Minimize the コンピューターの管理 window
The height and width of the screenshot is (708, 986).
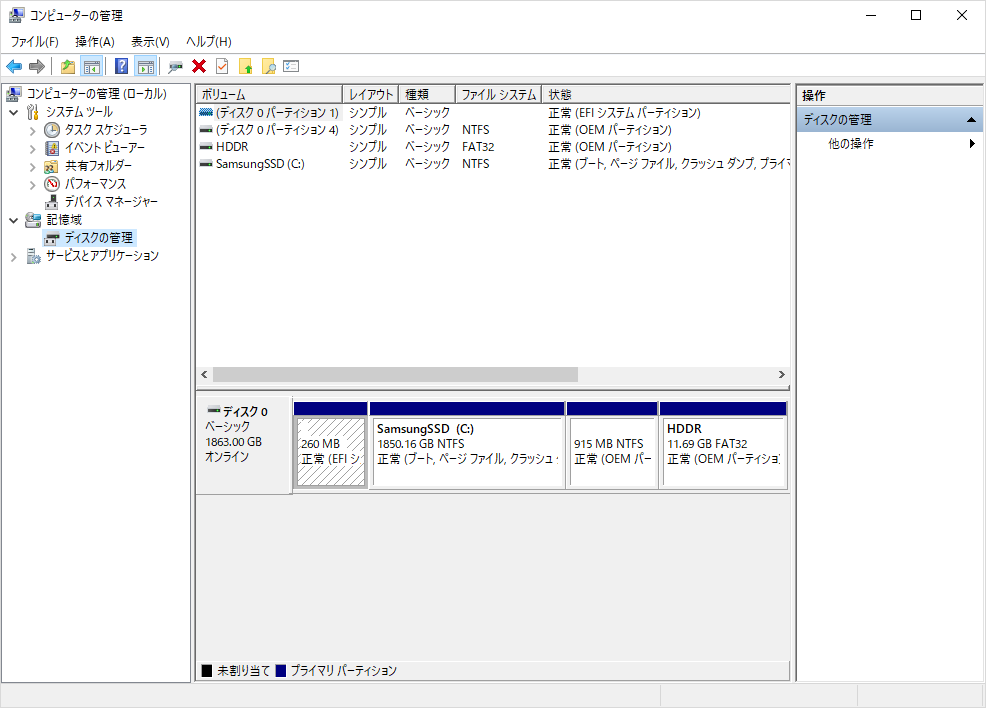(871, 15)
